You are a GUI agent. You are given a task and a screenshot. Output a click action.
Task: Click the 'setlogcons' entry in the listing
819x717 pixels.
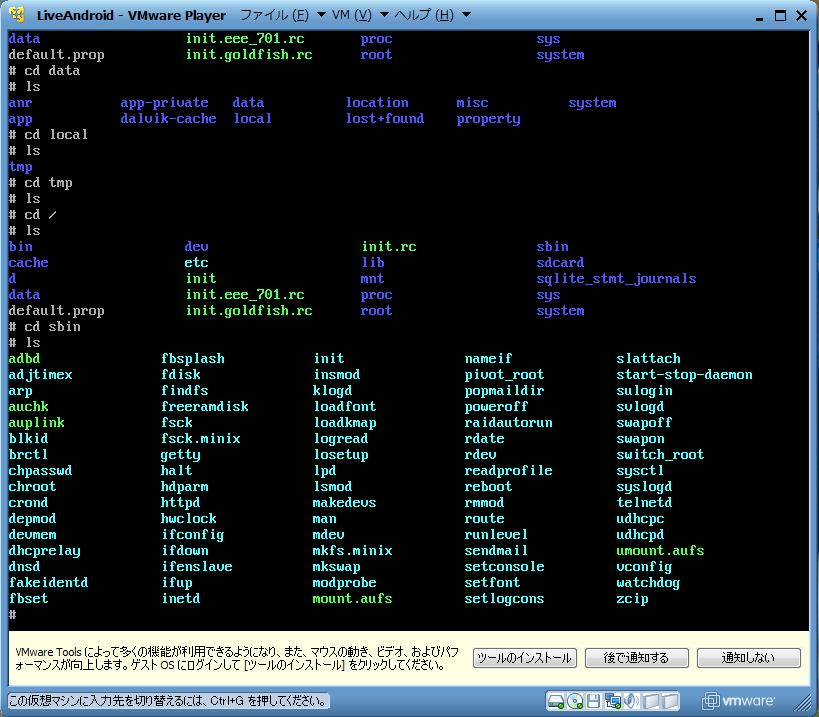[505, 598]
